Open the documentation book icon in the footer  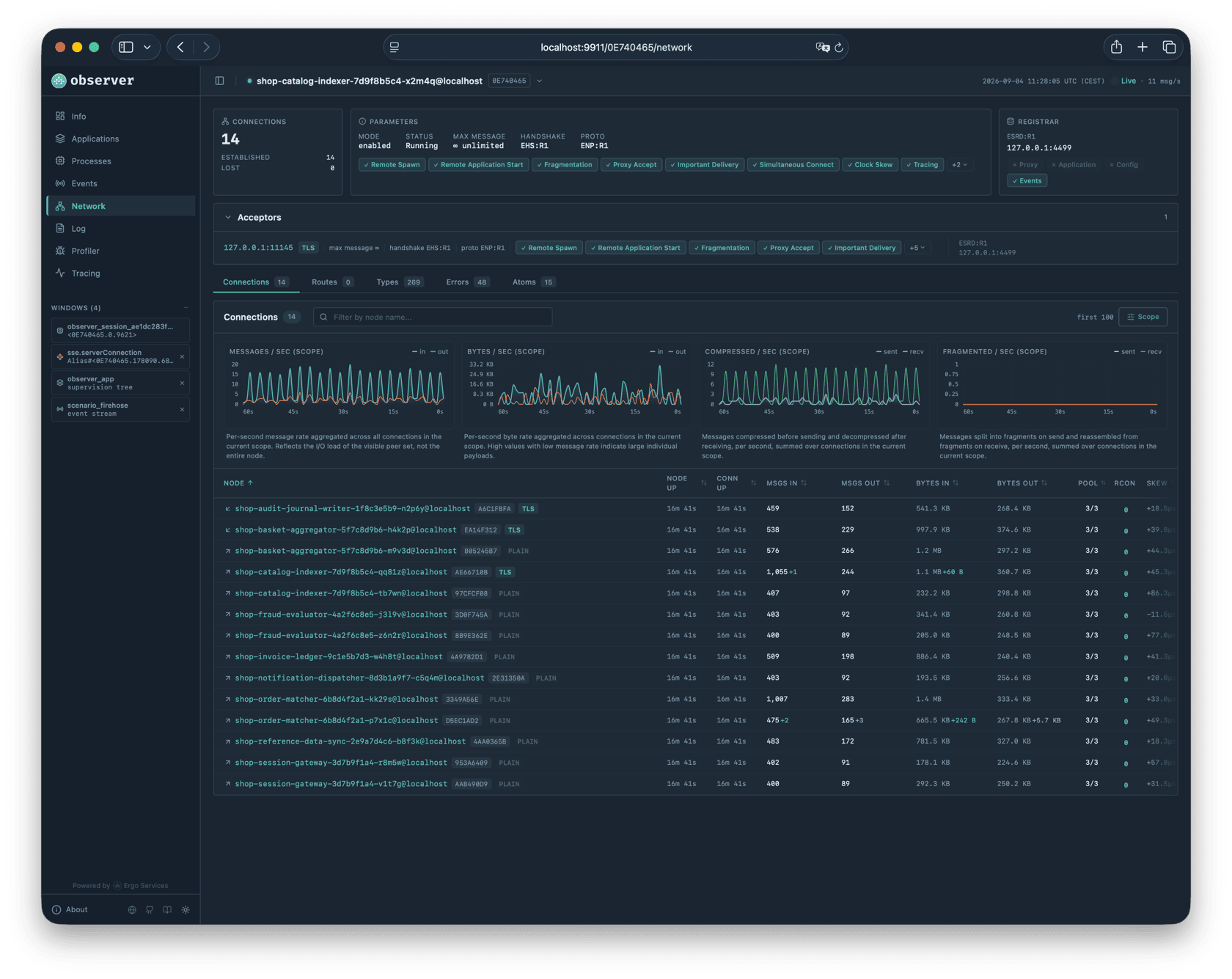(x=167, y=909)
